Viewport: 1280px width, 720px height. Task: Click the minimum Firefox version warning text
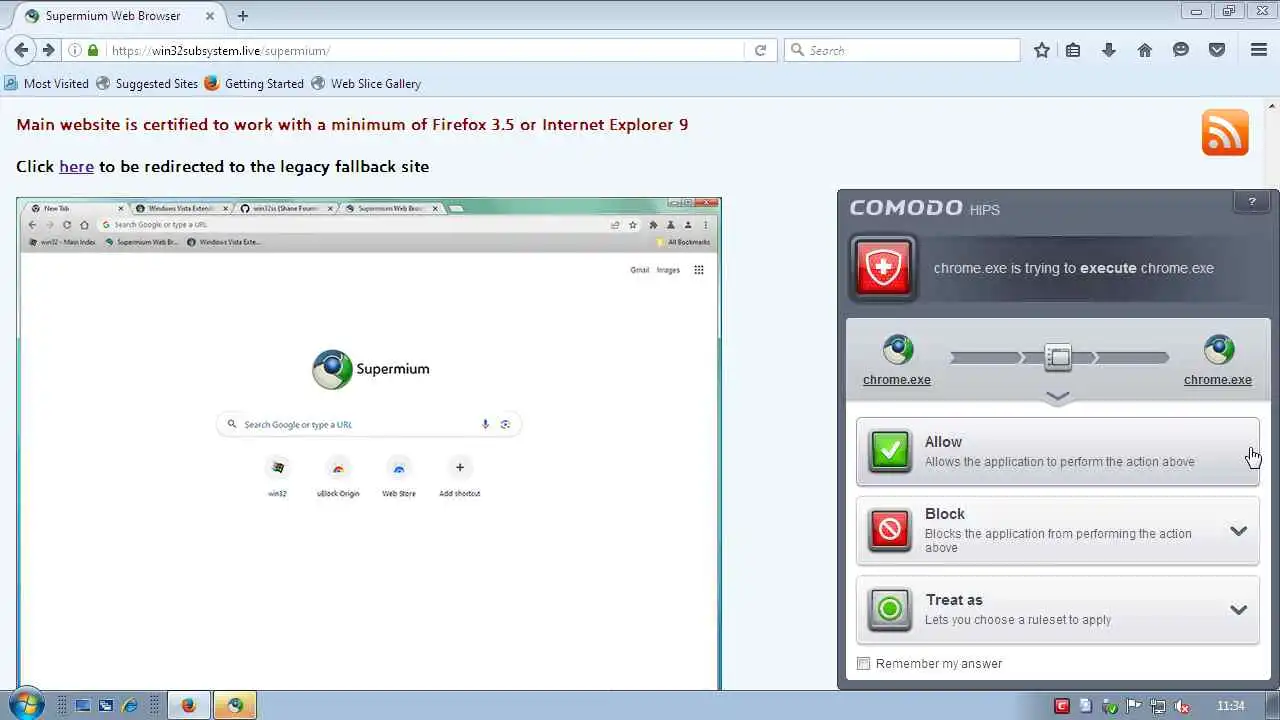[x=352, y=125]
